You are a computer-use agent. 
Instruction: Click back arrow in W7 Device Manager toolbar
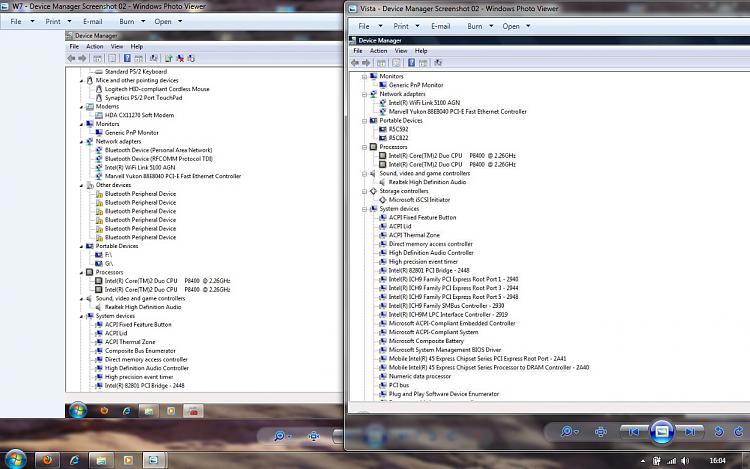(71, 58)
